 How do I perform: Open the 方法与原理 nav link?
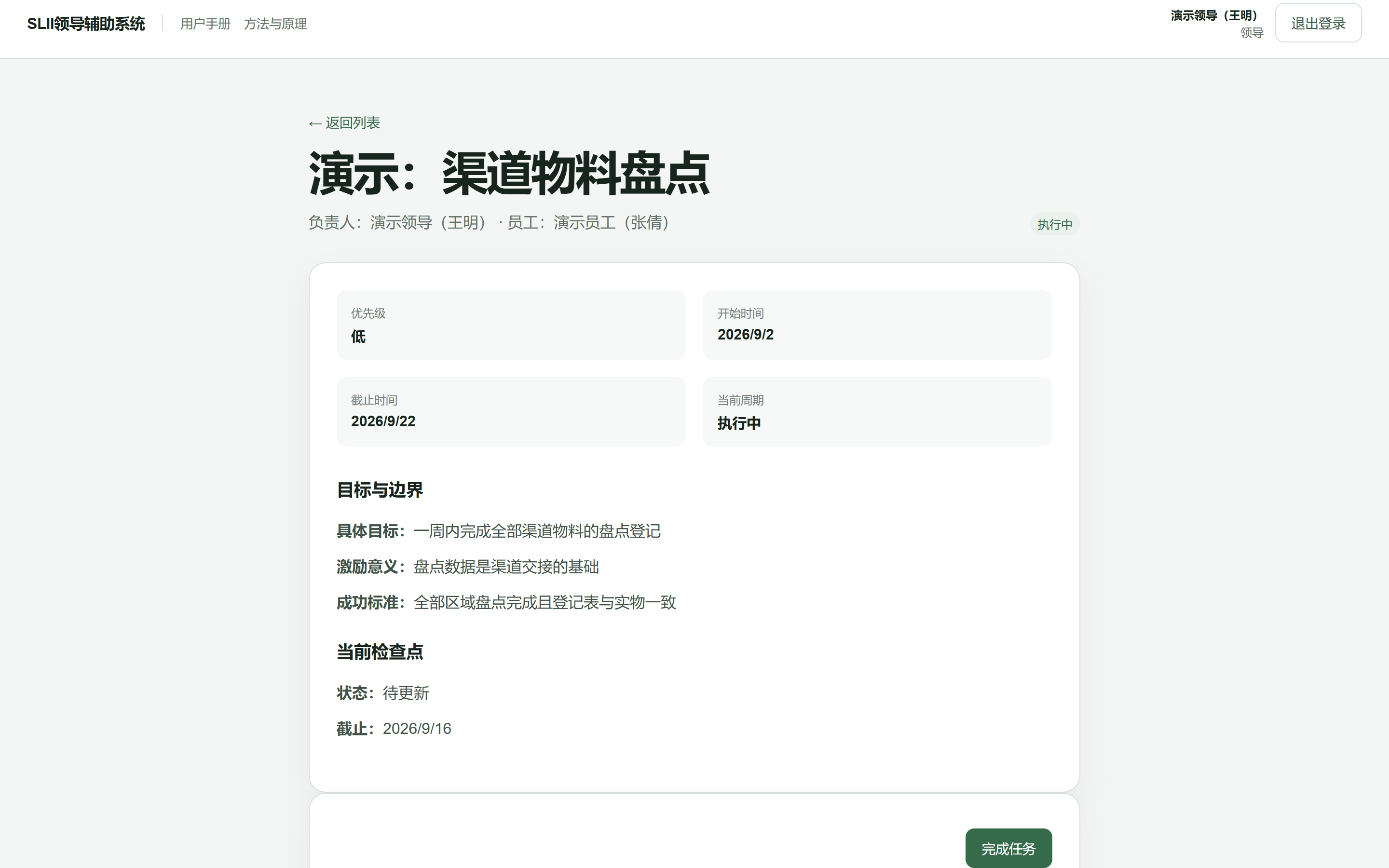(275, 24)
